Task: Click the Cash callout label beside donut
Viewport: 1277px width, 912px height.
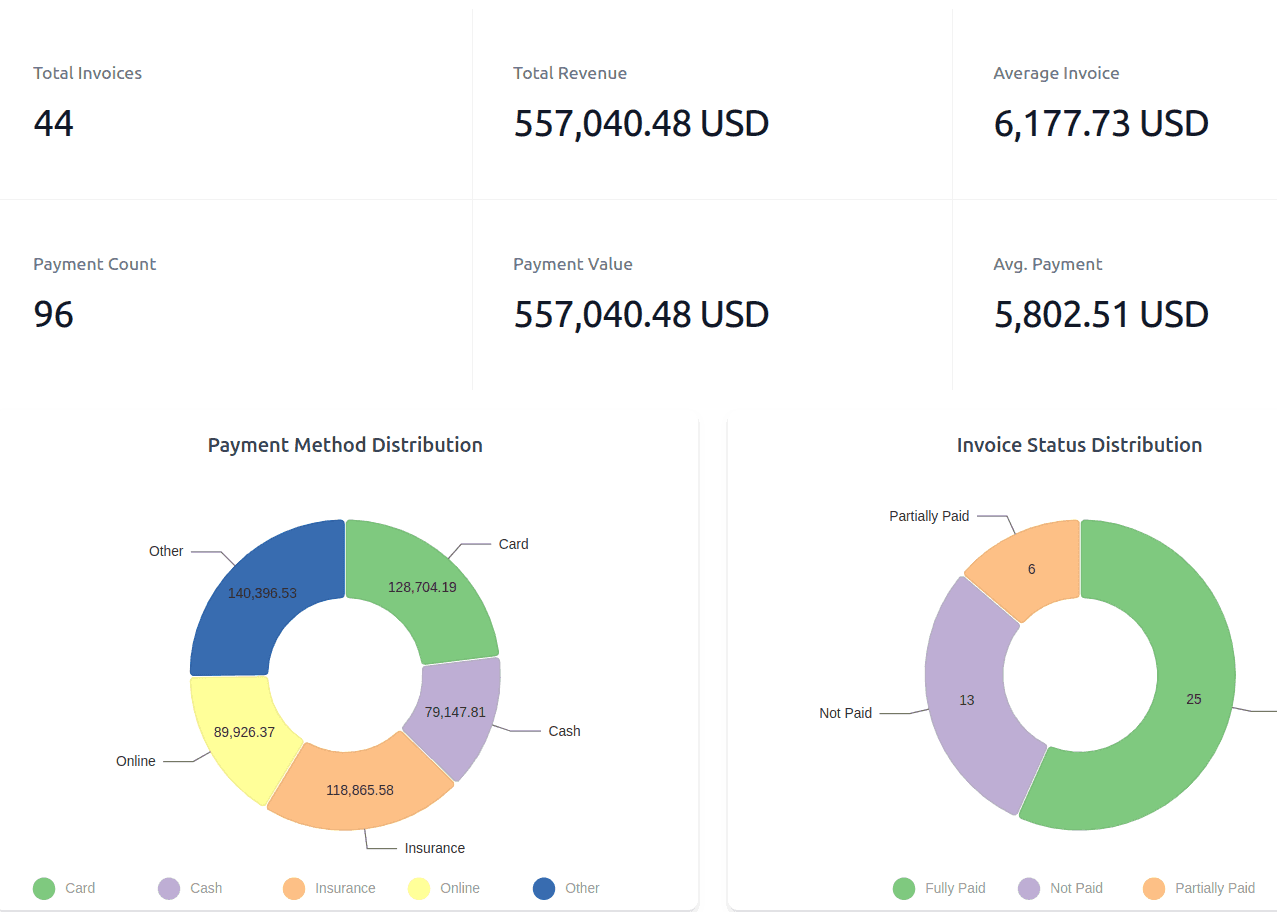Action: tap(564, 731)
